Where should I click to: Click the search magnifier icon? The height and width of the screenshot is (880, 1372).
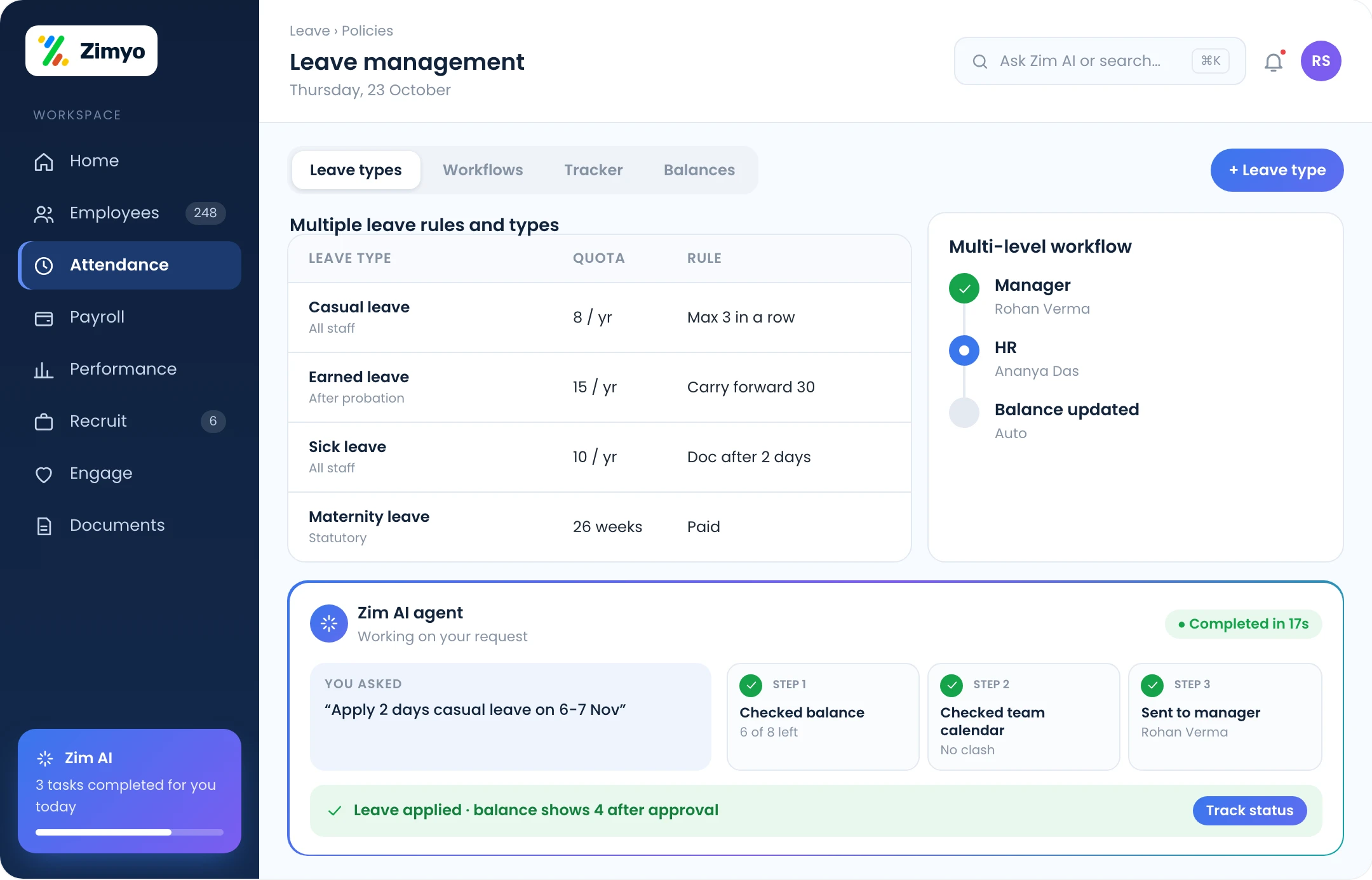tap(980, 61)
